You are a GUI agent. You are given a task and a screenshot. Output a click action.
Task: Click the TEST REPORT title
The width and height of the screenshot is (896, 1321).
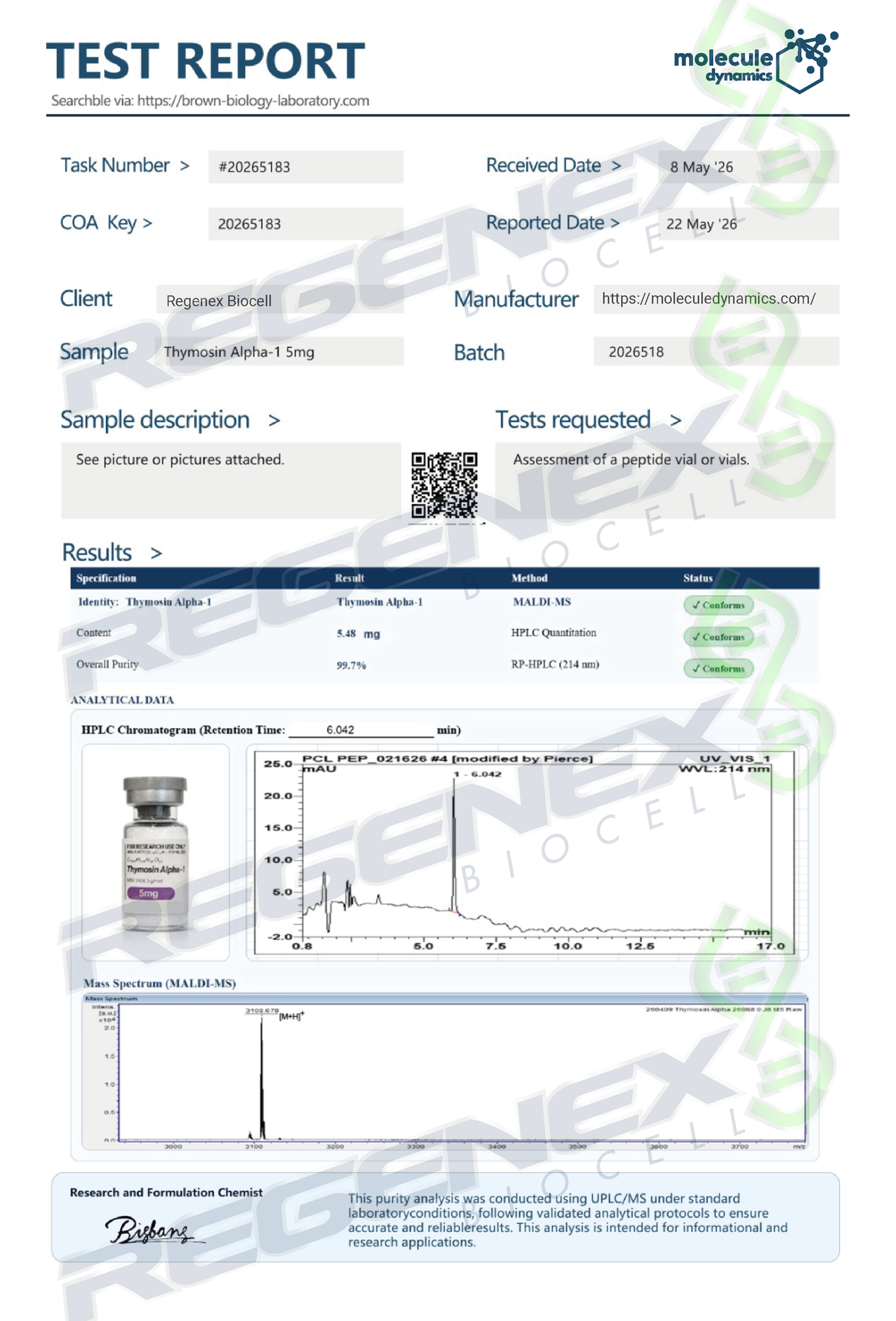pyautogui.click(x=206, y=60)
